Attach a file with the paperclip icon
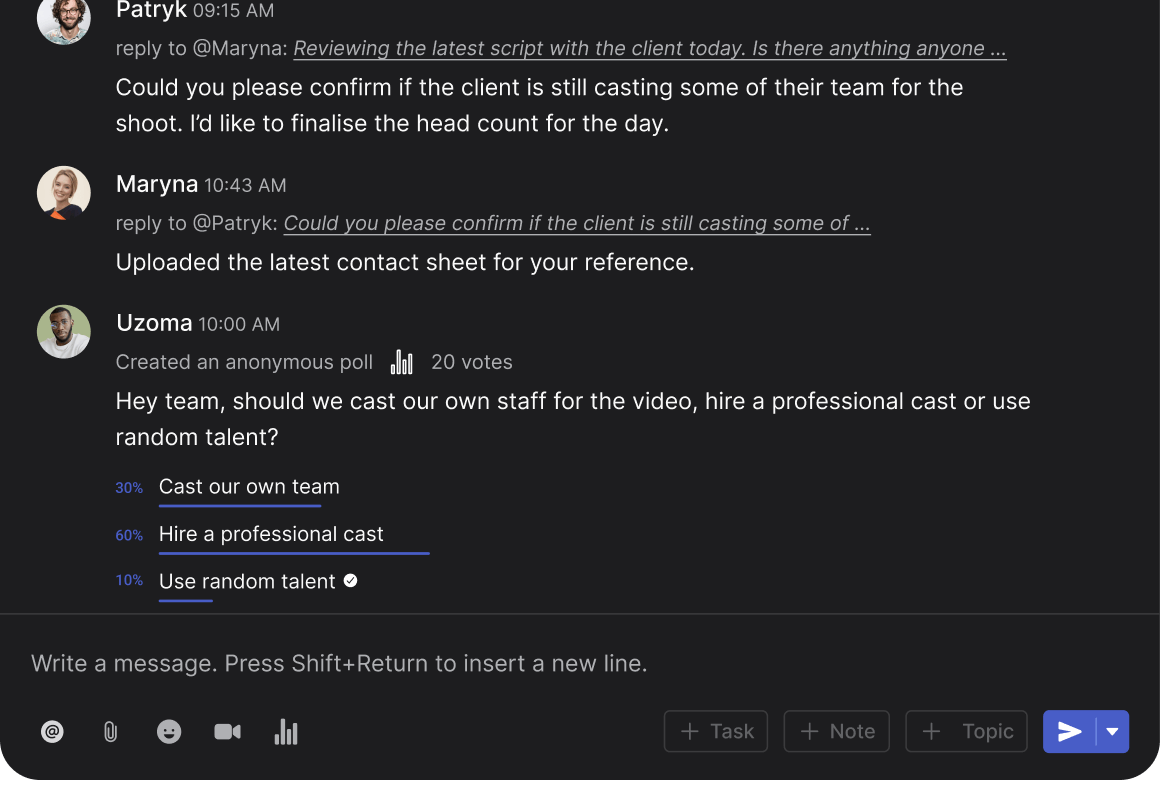 [110, 731]
